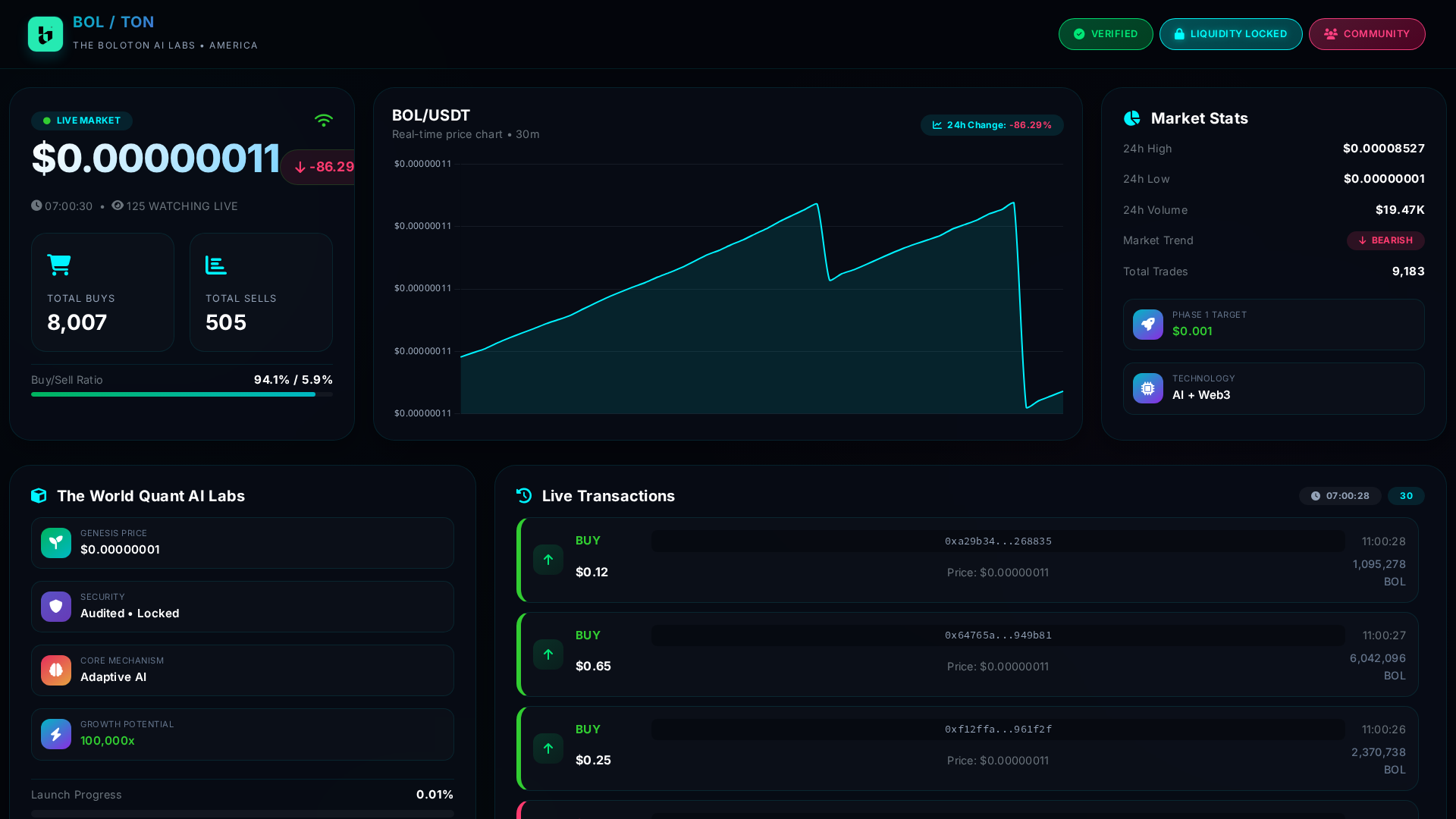This screenshot has height=819, width=1456.
Task: Click the Adaptive AI mechanism text
Action: (x=114, y=677)
